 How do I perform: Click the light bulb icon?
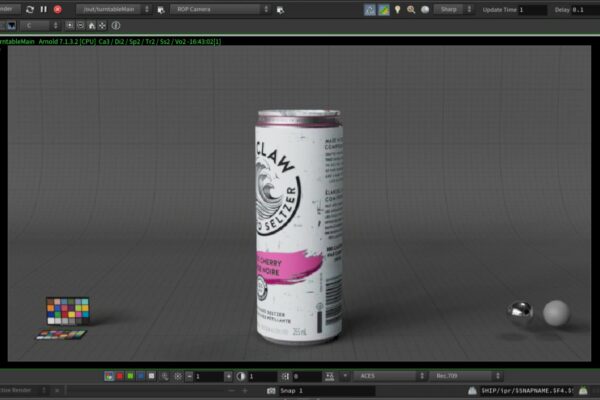398,10
